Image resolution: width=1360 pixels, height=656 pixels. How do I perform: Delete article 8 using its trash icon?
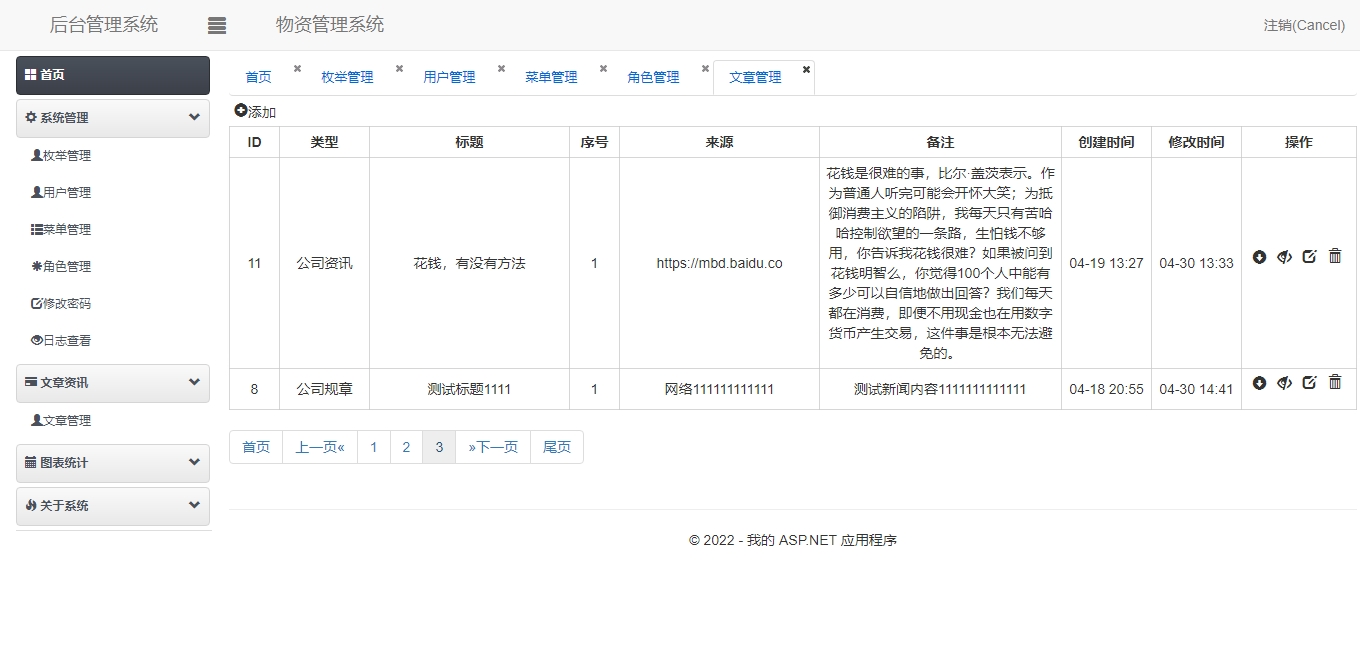[x=1335, y=382]
